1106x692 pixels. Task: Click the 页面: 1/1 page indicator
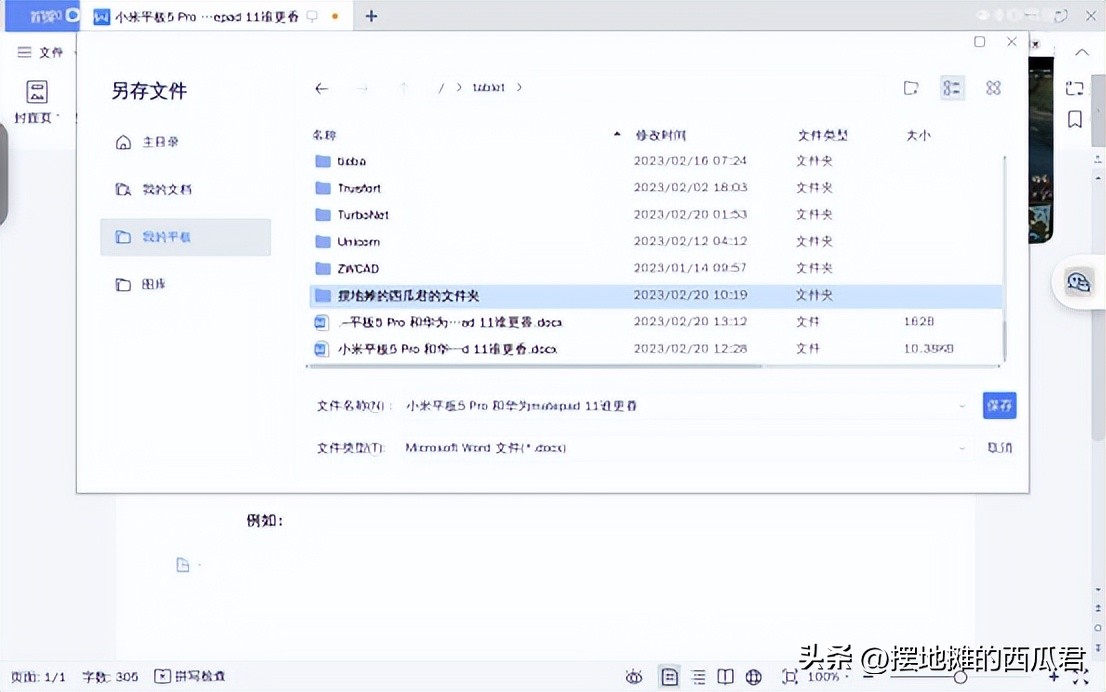pyautogui.click(x=38, y=676)
